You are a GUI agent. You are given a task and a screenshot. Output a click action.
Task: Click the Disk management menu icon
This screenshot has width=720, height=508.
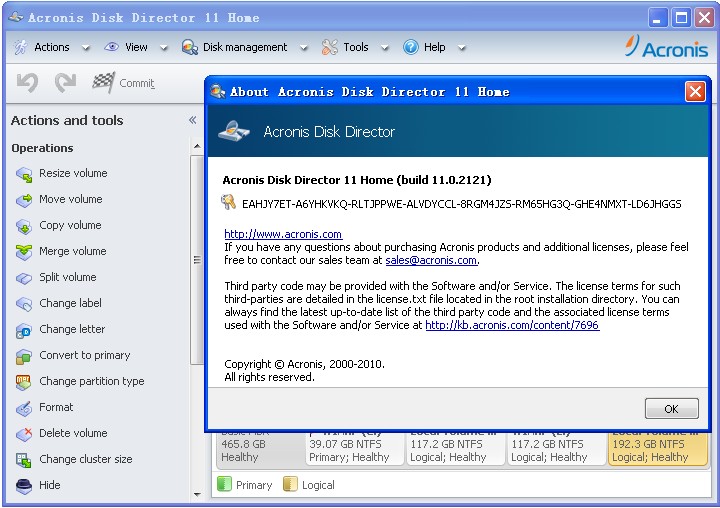[x=190, y=47]
